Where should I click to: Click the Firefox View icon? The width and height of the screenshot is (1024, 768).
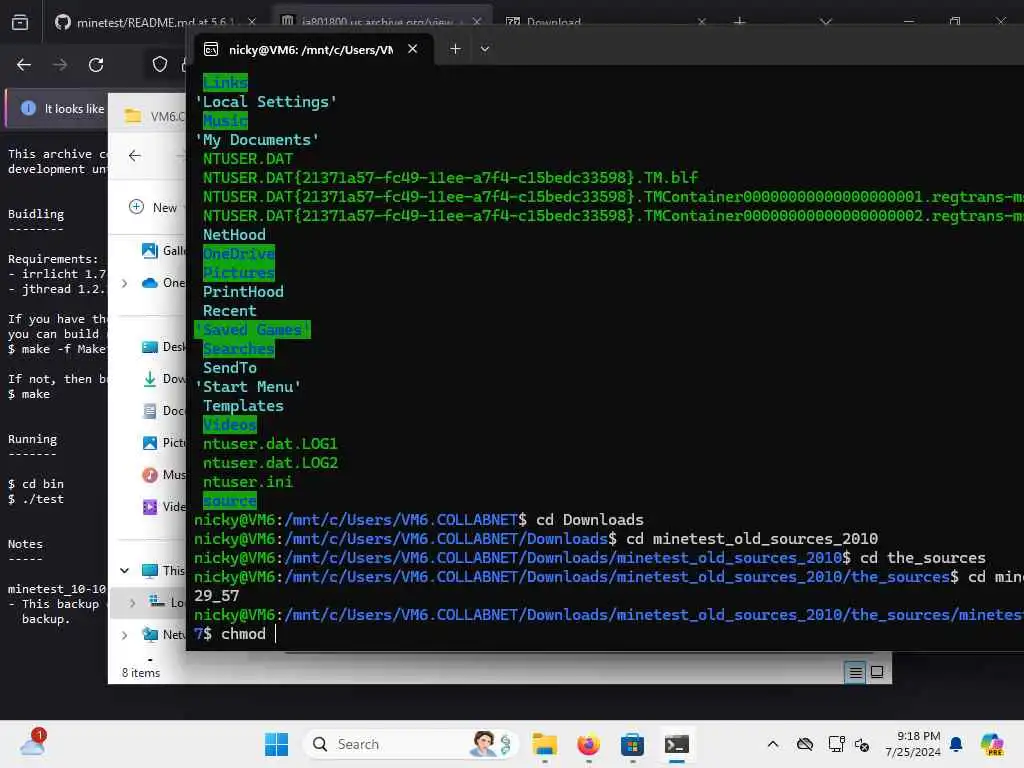pyautogui.click(x=20, y=23)
